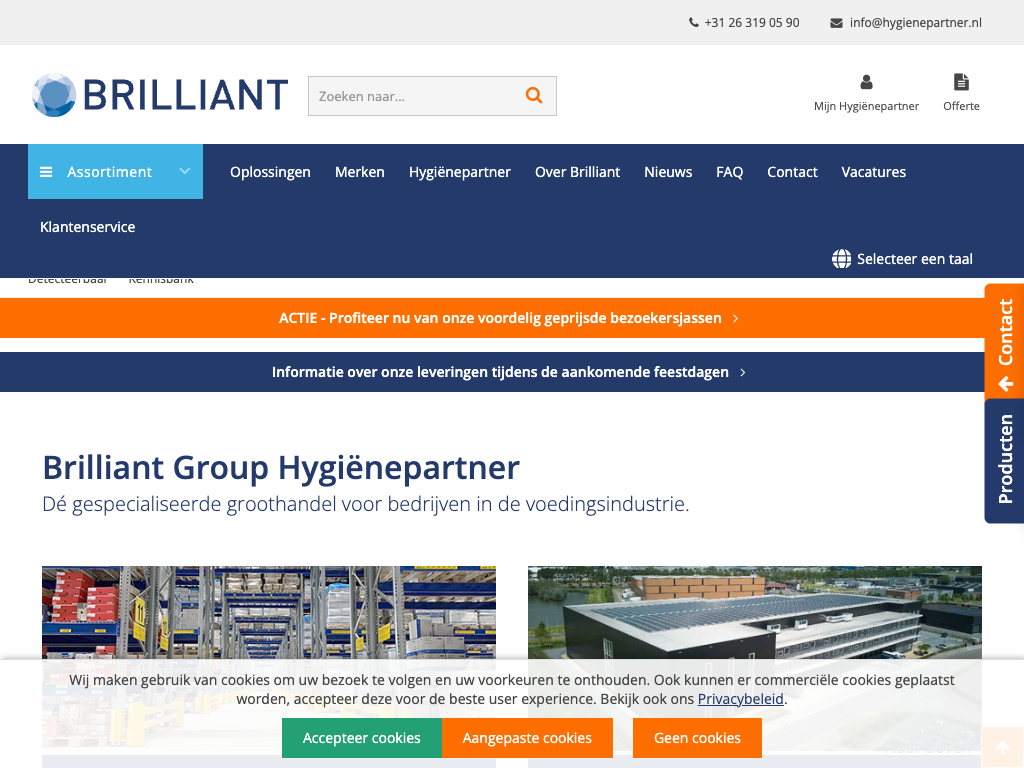Click the orange search magnifier icon
1024x768 pixels.
[534, 96]
